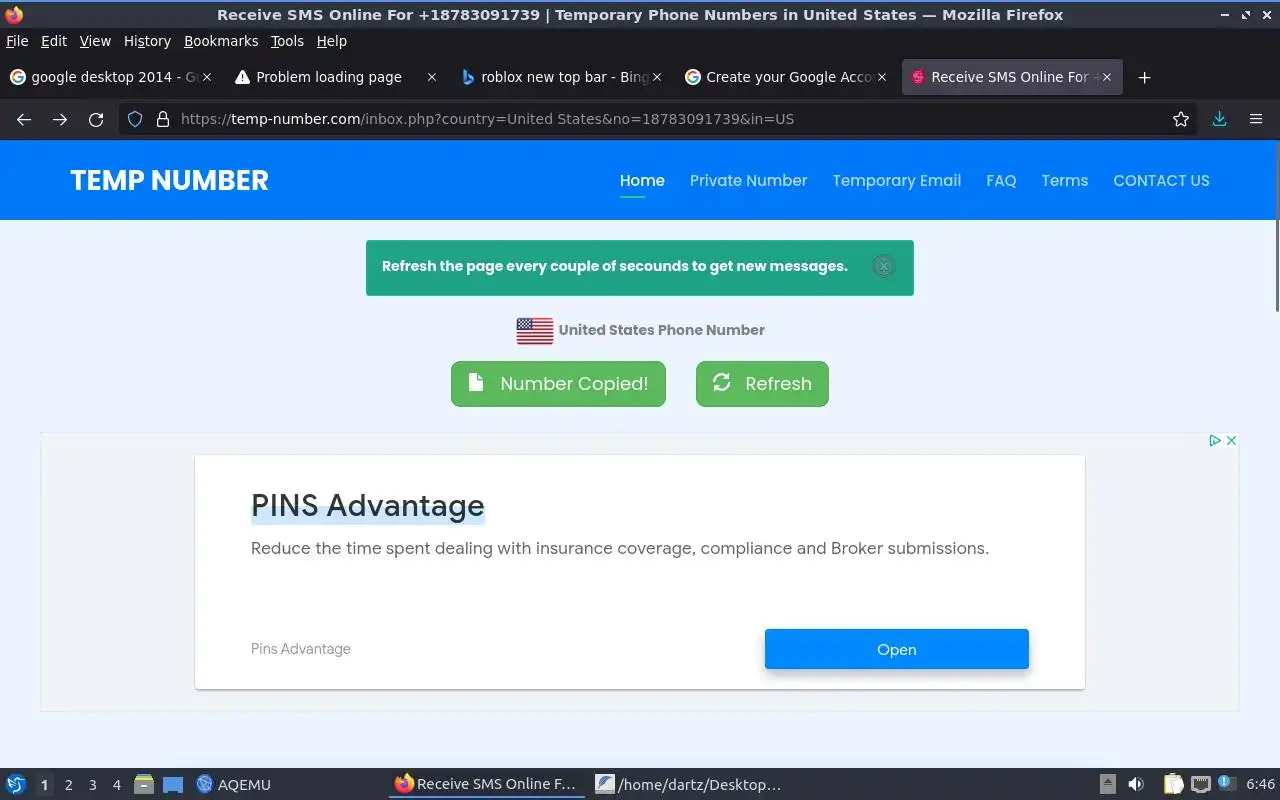Launch AQEMU from the taskbar
The height and width of the screenshot is (800, 1280).
click(x=233, y=785)
